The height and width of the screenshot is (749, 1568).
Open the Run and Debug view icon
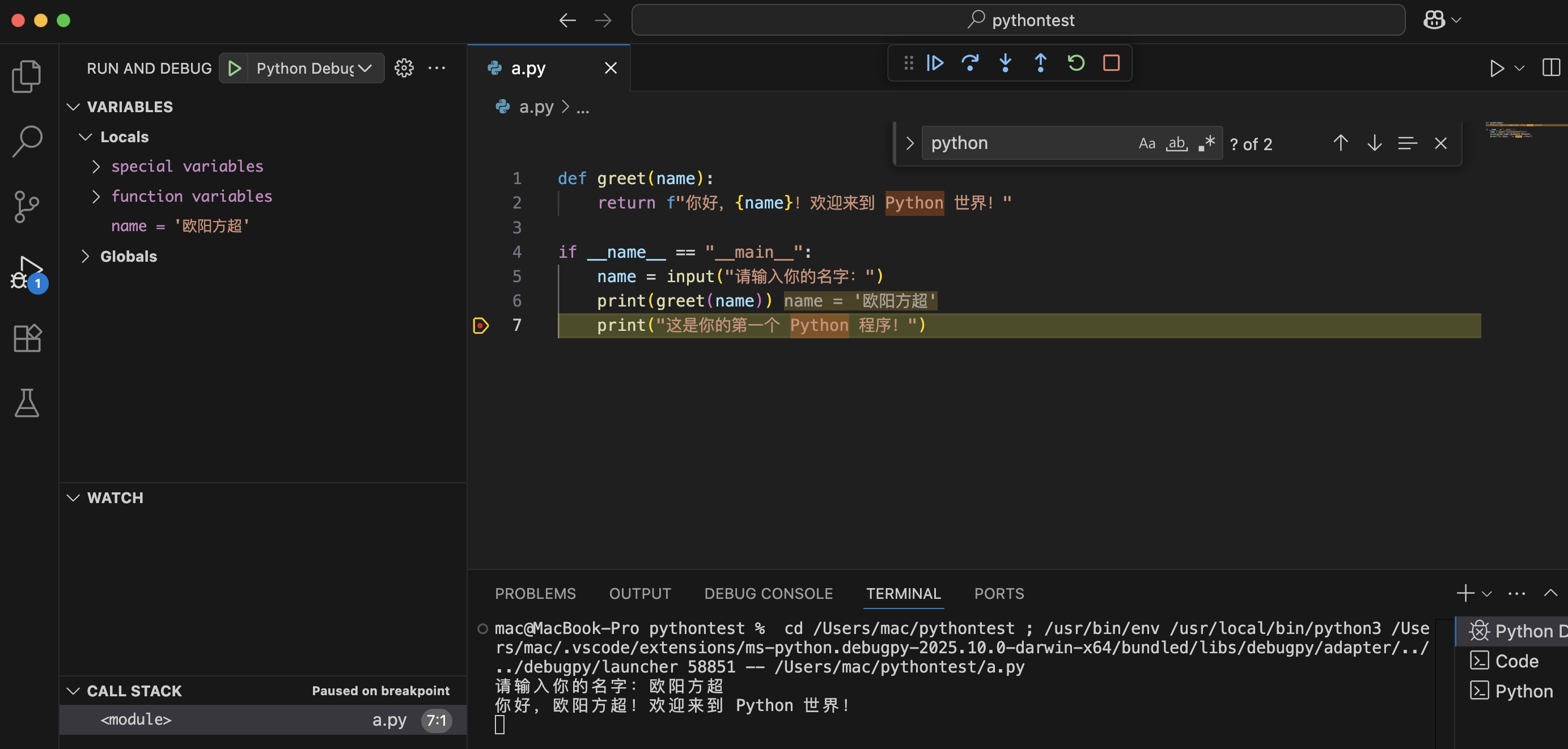coord(28,273)
